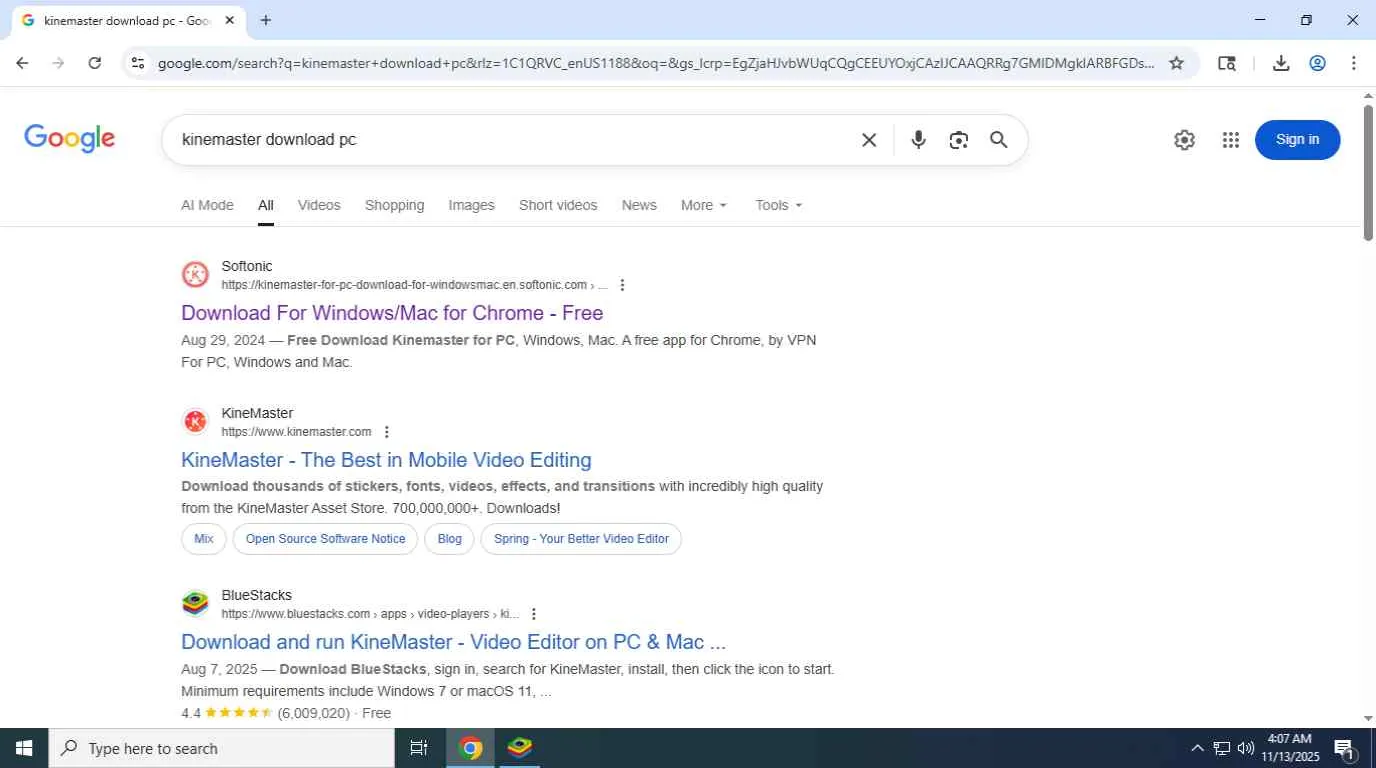Click the Google logo

pos(69,138)
